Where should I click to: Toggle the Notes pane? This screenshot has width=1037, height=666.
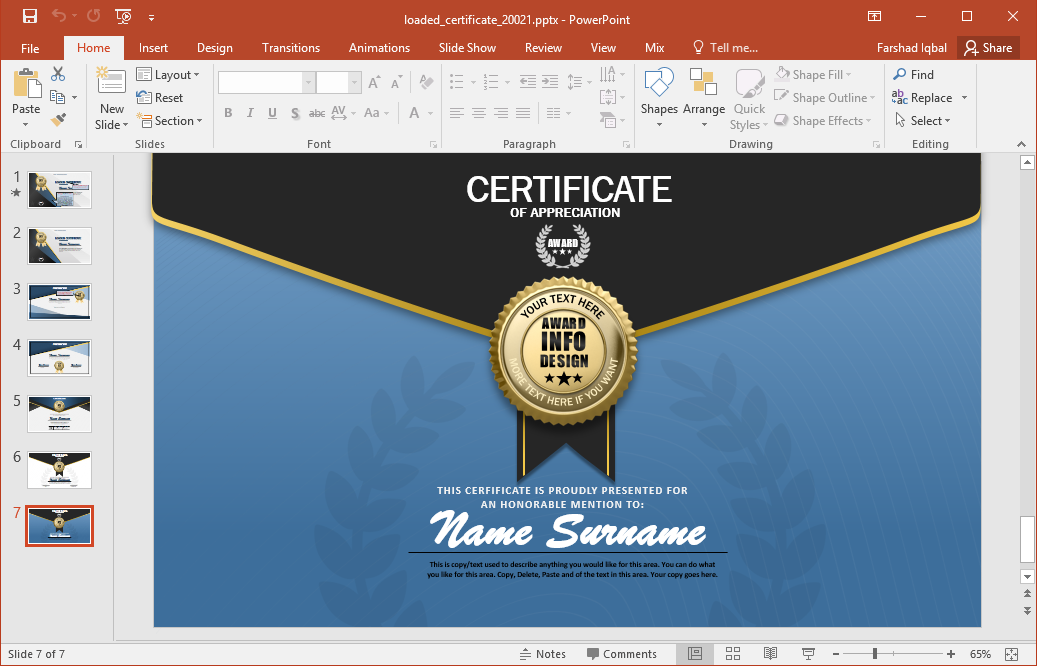pos(542,654)
